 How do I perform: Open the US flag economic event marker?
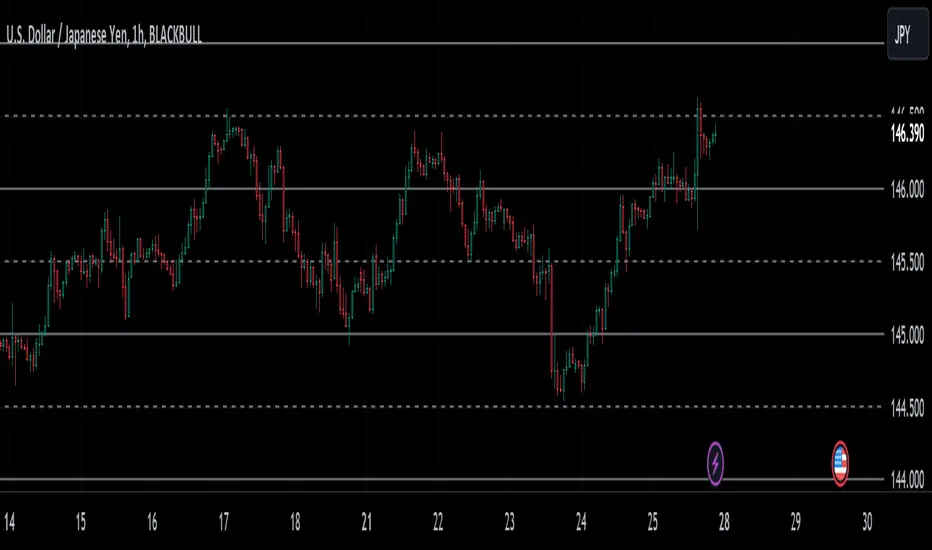coord(840,463)
